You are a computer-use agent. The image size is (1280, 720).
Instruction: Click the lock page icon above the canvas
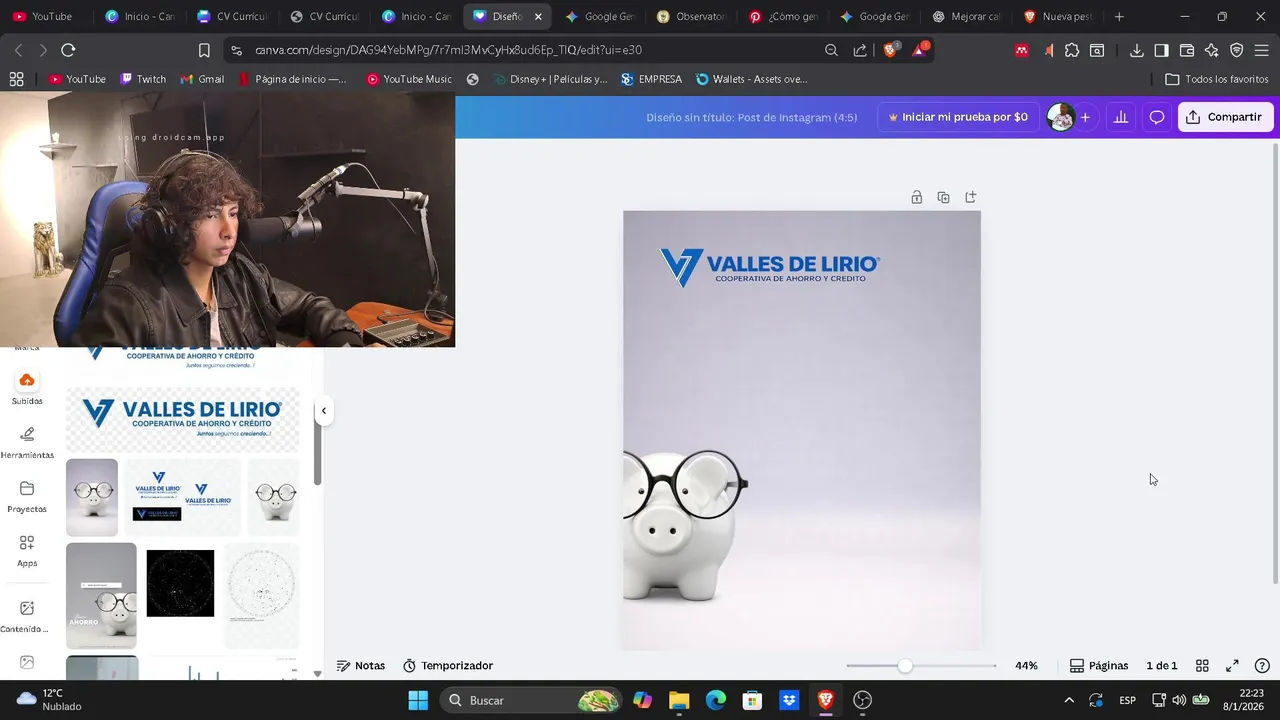pyautogui.click(x=916, y=198)
